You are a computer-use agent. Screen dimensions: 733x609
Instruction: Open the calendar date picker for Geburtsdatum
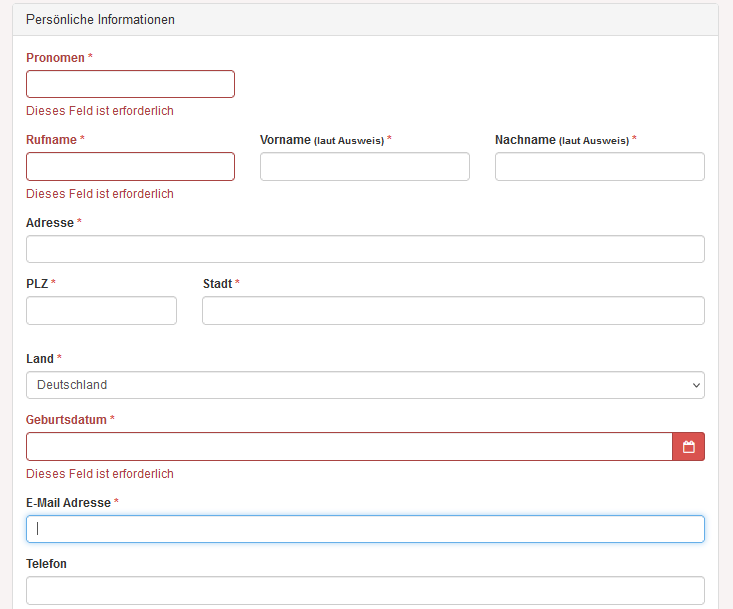point(689,447)
